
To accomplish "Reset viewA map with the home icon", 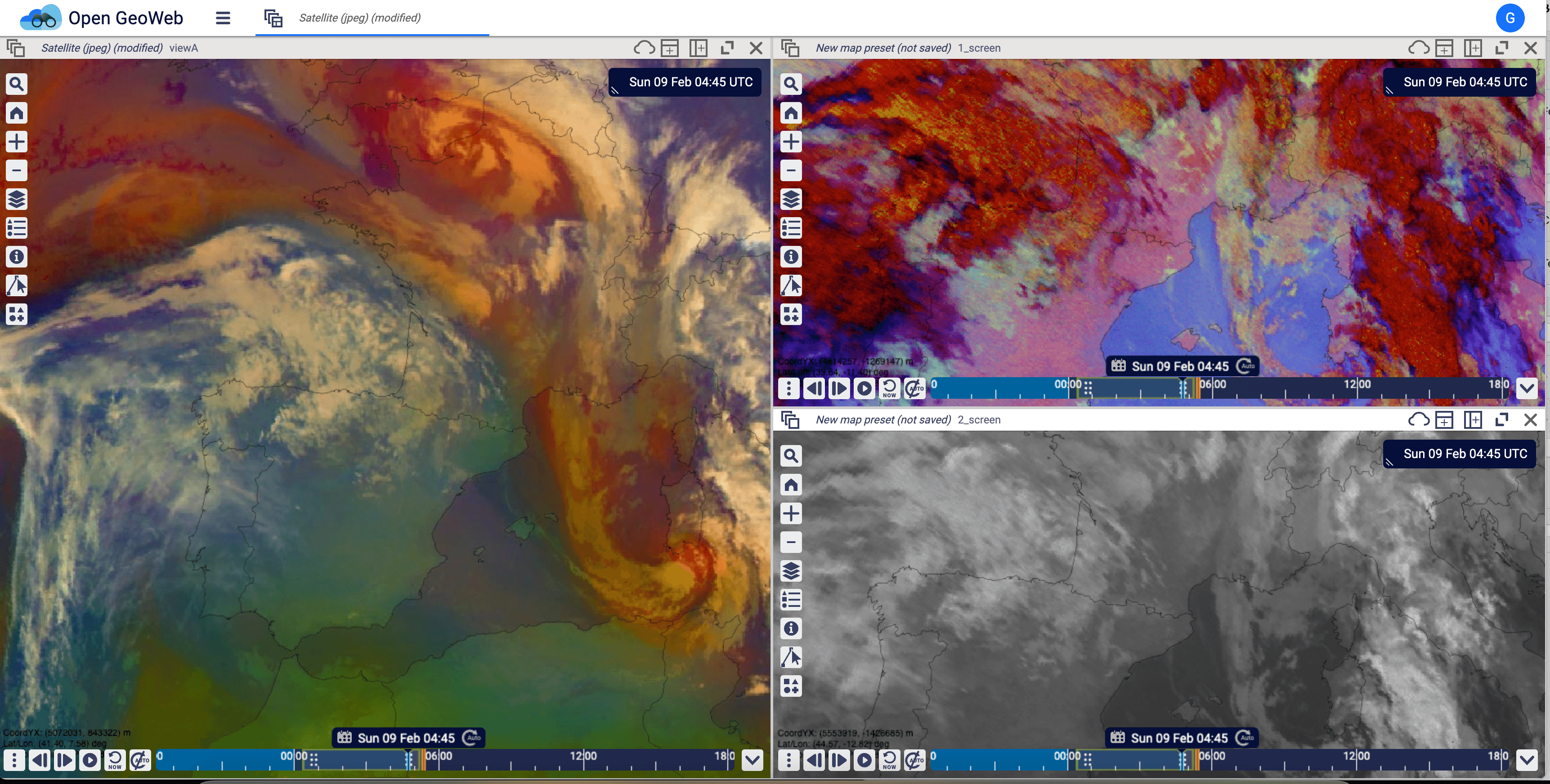I will 16,113.
